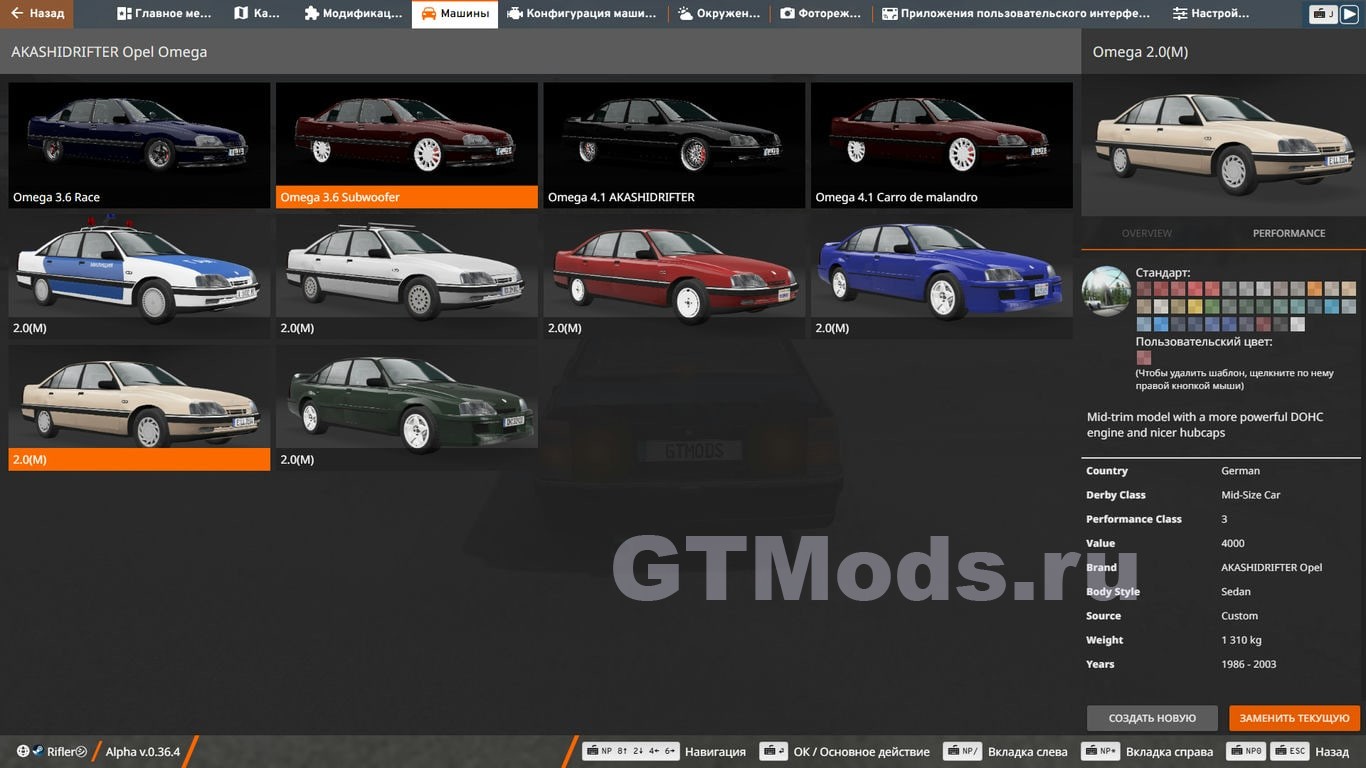Select the Omega 4.1 AKASHIDRIFTER car
This screenshot has height=768, width=1366.
674,145
